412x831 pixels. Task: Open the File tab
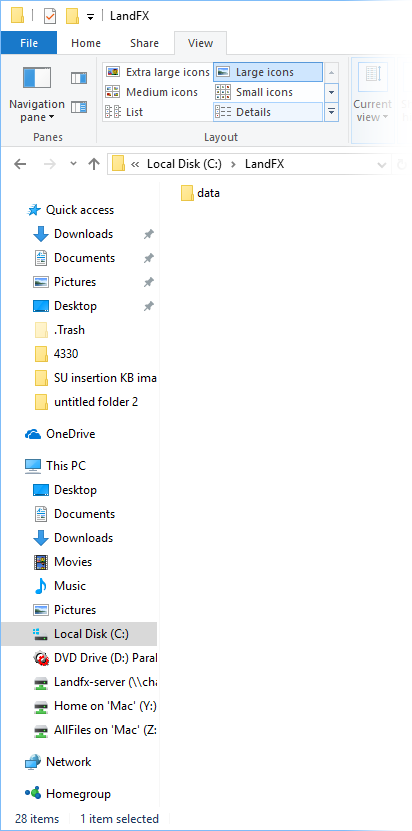pyautogui.click(x=29, y=43)
